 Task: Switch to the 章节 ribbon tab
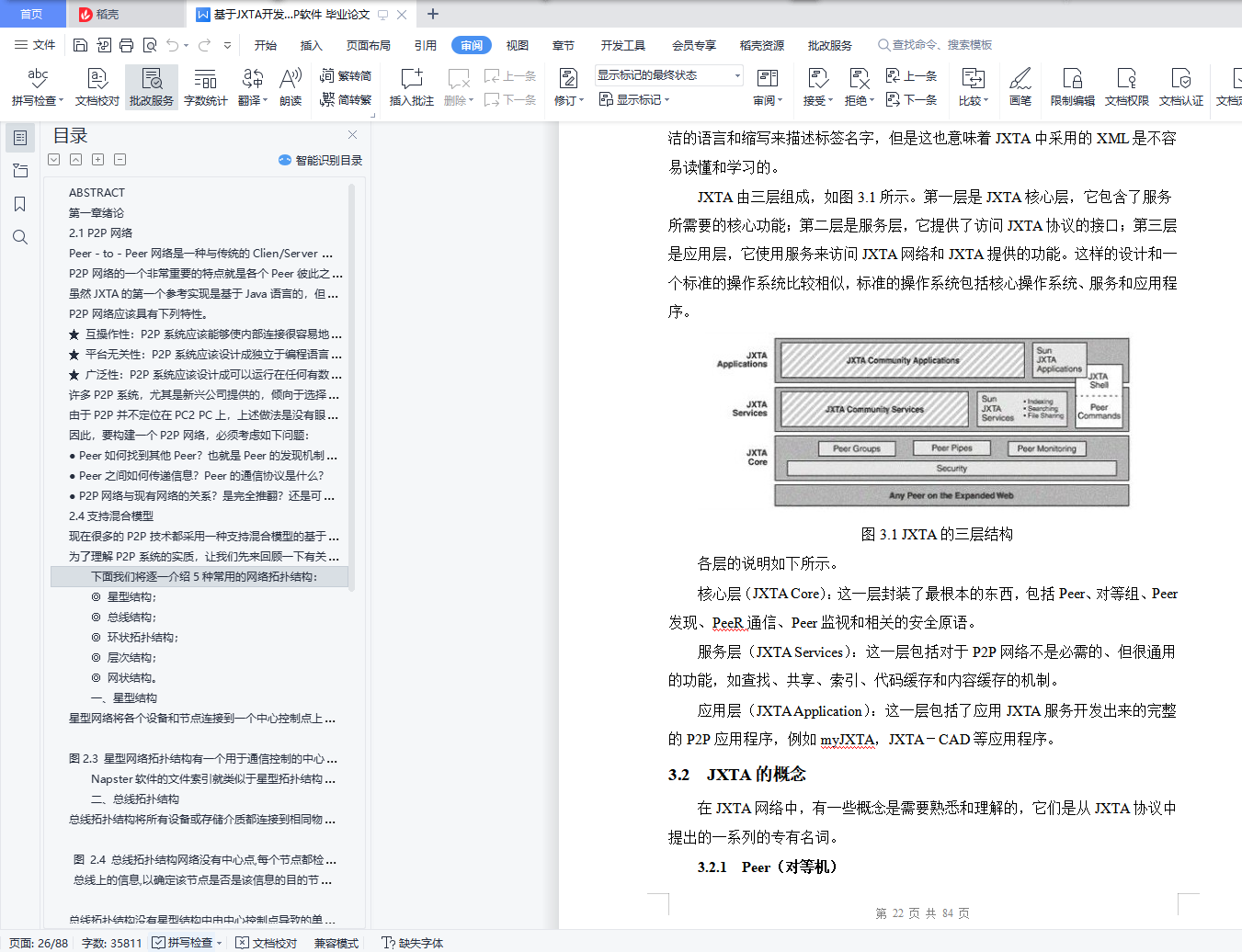click(x=564, y=45)
